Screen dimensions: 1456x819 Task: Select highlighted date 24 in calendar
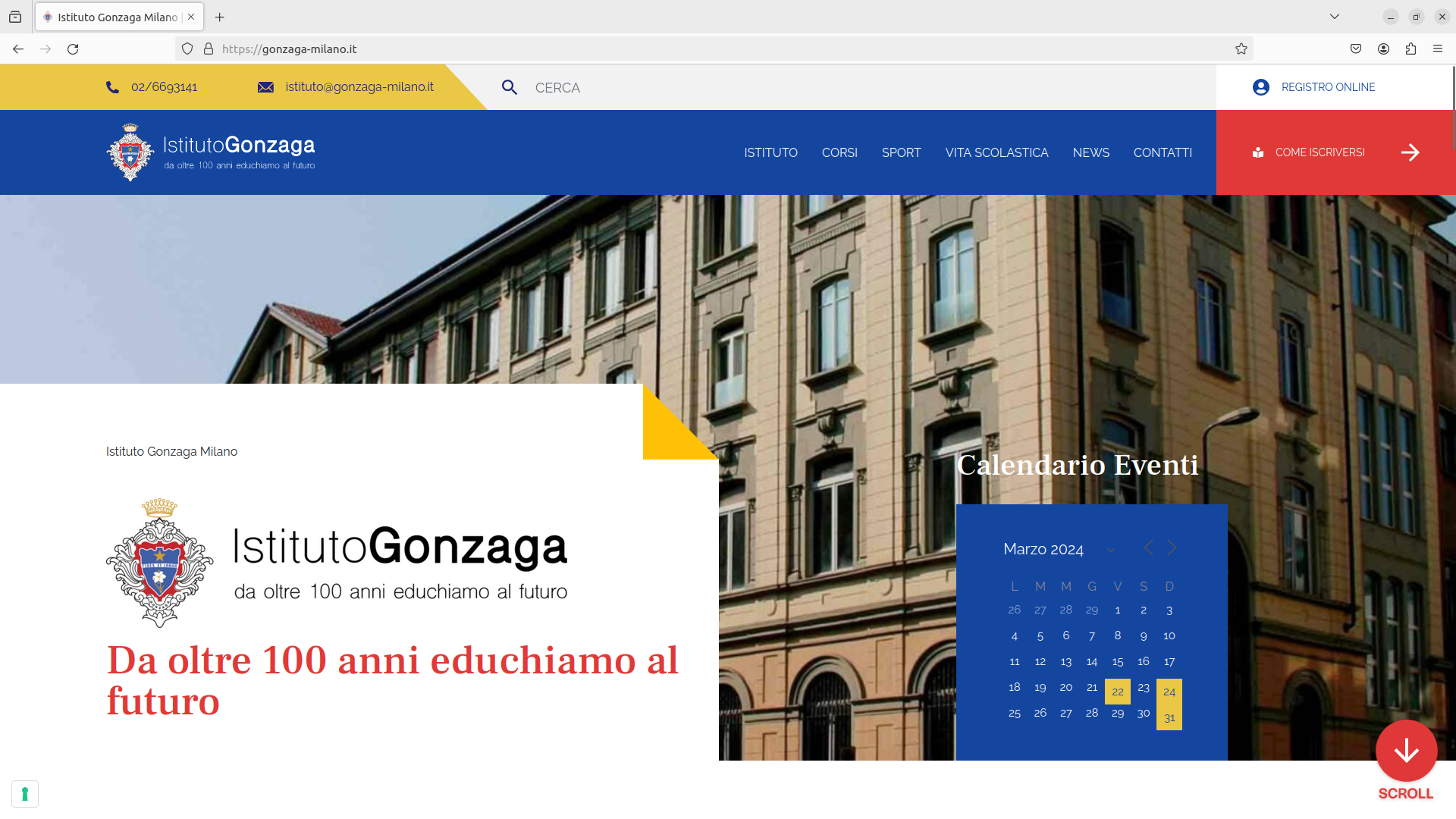[1169, 692]
